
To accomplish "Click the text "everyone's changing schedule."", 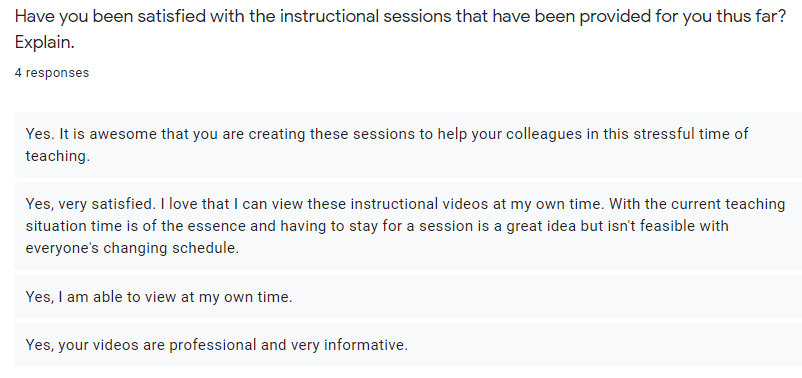I will 132,248.
